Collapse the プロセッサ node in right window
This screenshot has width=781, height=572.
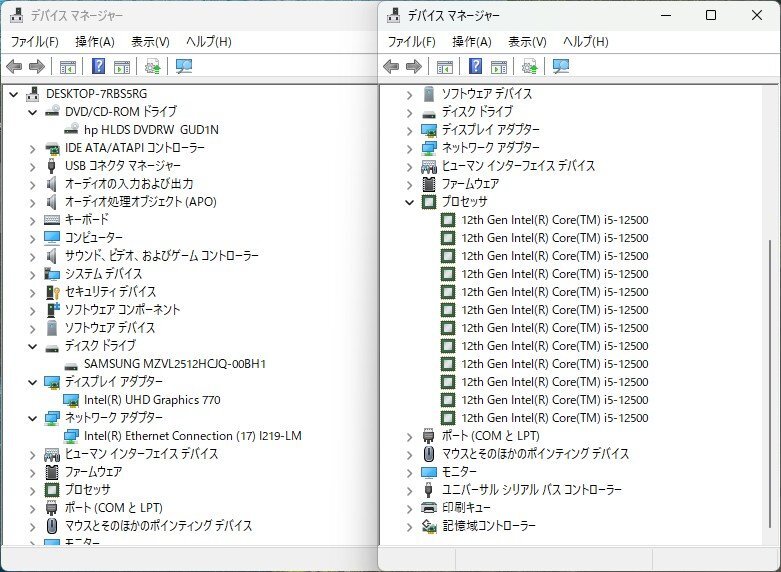click(409, 202)
